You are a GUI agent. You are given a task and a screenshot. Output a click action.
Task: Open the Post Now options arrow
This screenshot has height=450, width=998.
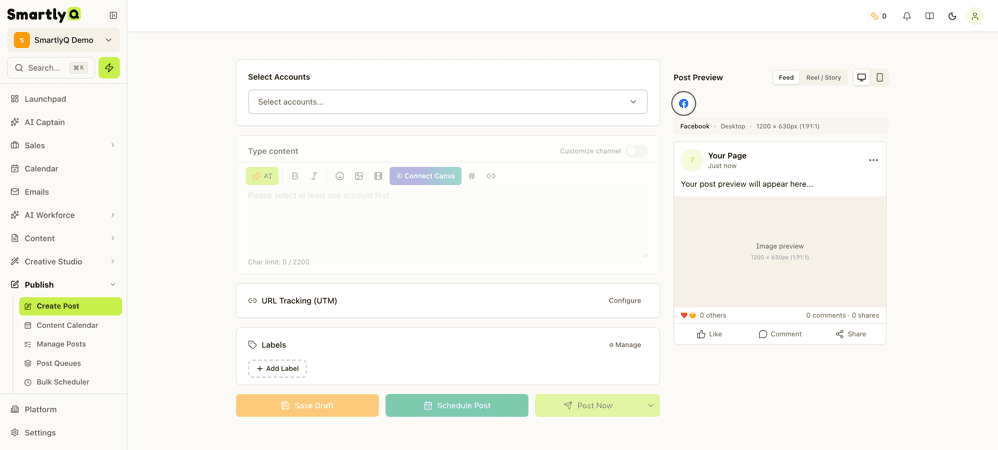click(650, 405)
